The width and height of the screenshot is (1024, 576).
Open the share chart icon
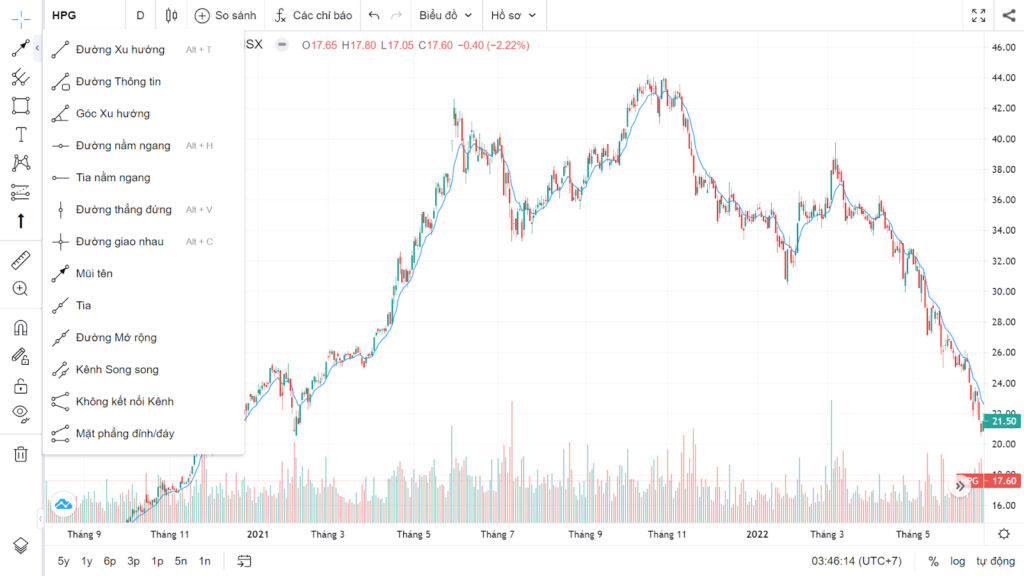pyautogui.click(x=1009, y=15)
